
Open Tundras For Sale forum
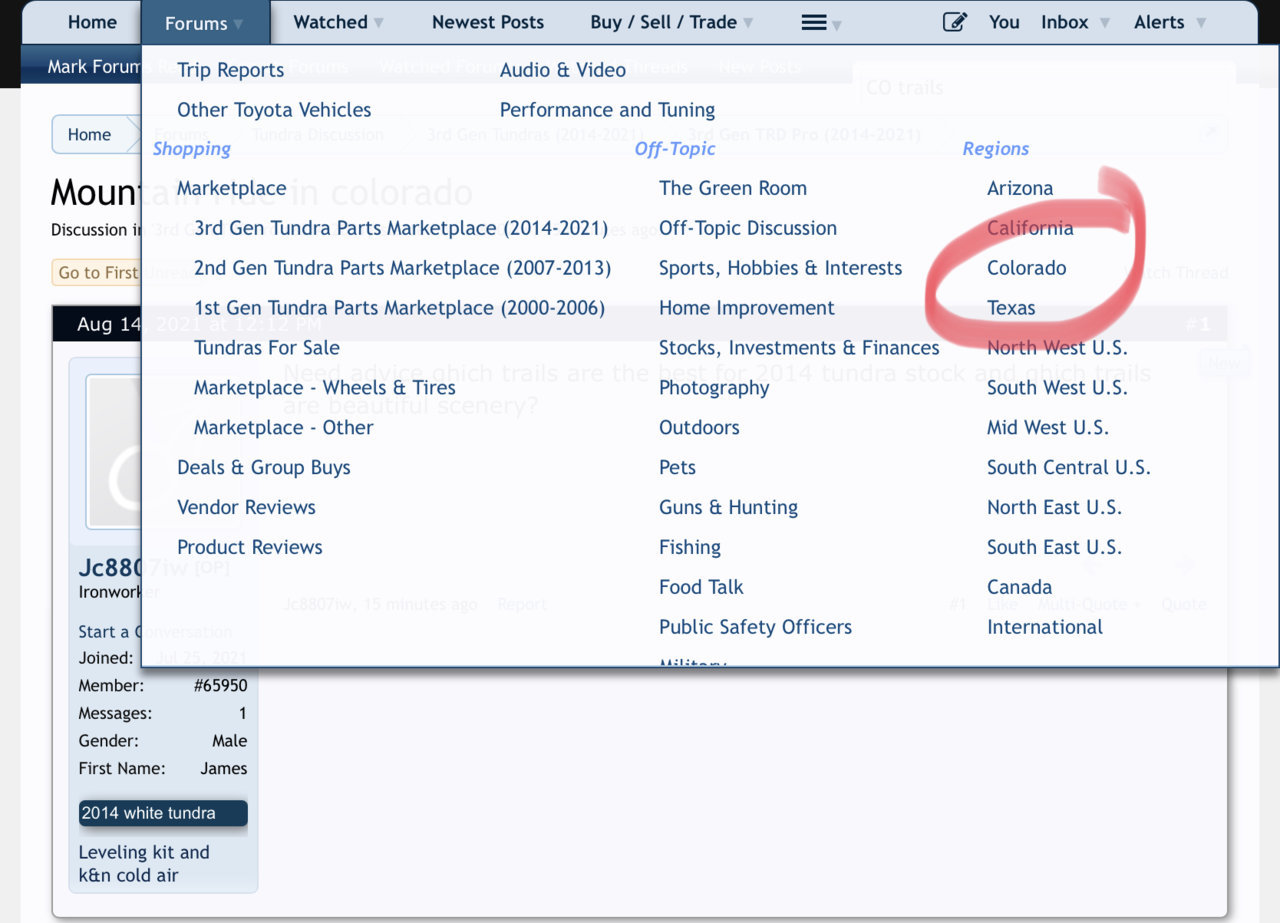coord(267,348)
